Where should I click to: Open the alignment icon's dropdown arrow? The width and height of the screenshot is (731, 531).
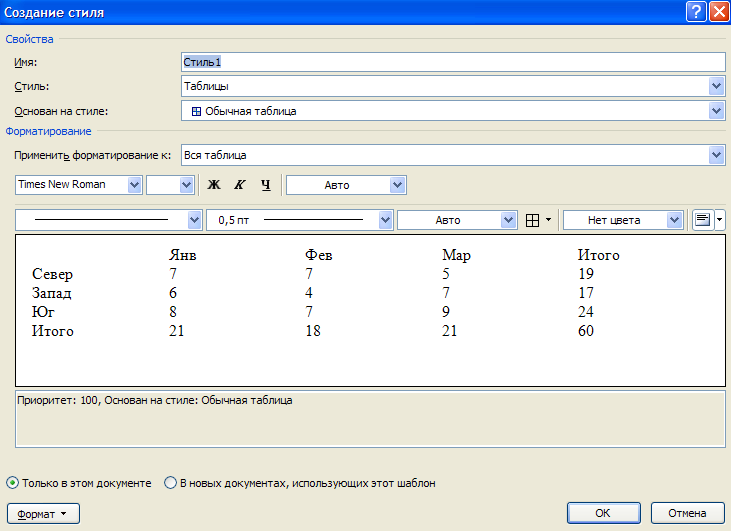click(720, 220)
